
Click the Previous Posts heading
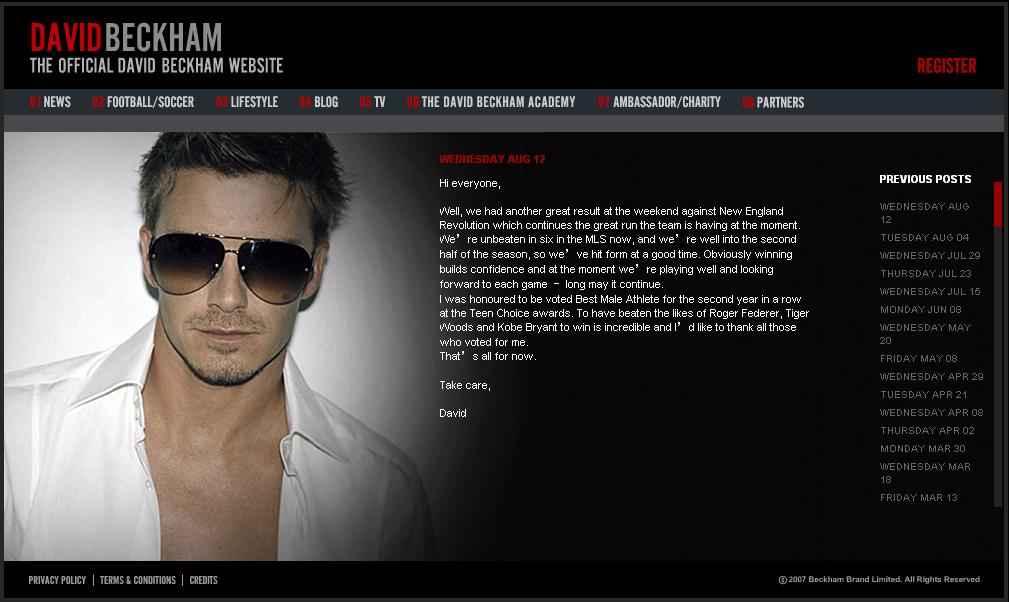point(925,179)
